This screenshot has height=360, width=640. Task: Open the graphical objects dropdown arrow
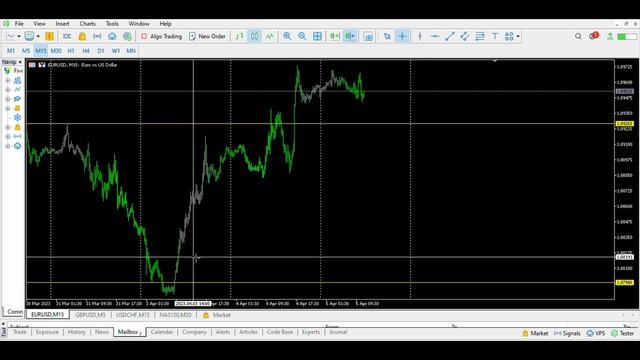(x=518, y=36)
